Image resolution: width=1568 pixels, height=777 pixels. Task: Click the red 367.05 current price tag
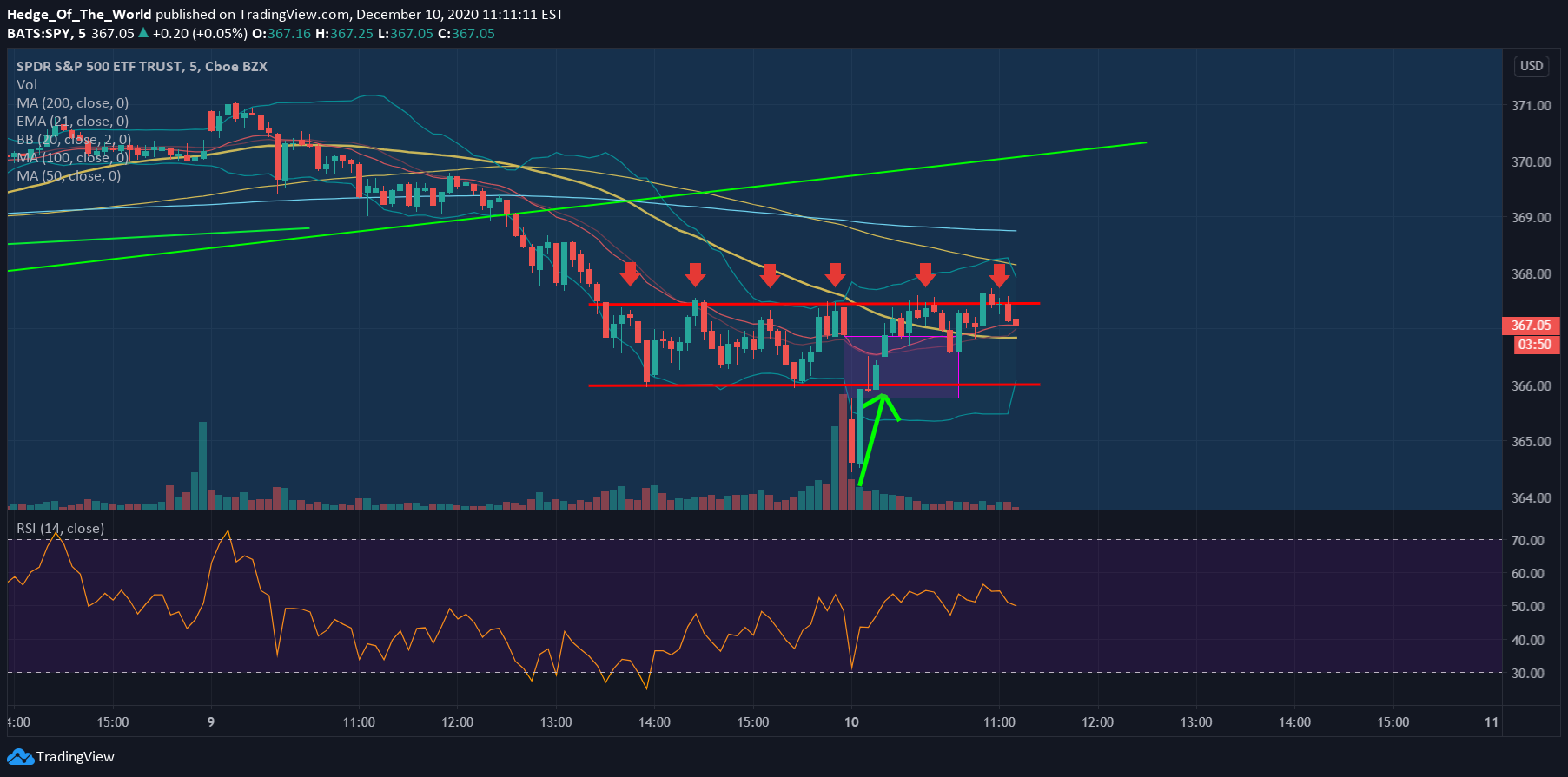[x=1530, y=326]
